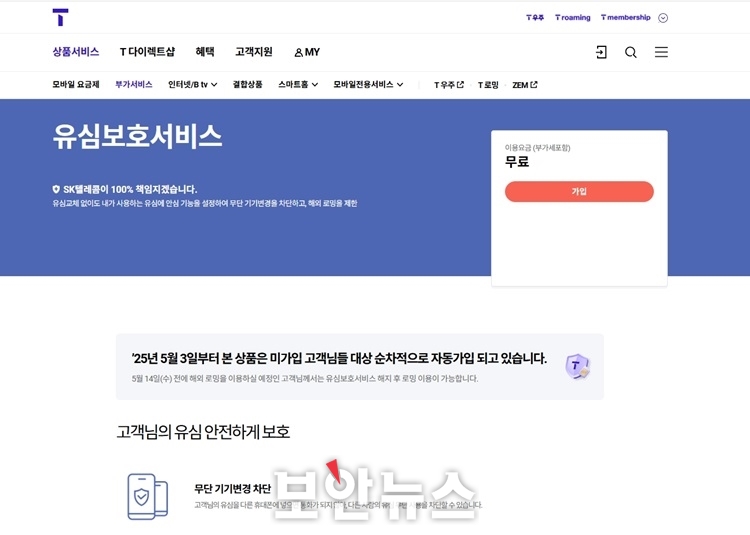Go to 결합상품 submenu
Image resolution: width=750 pixels, height=535 pixels.
pos(247,85)
